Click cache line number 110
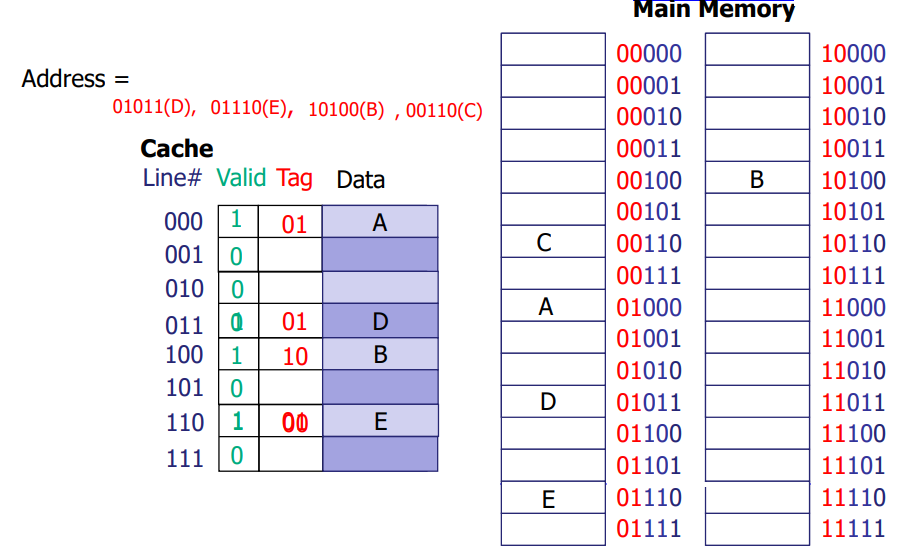Image resolution: width=902 pixels, height=551 pixels. 185,423
